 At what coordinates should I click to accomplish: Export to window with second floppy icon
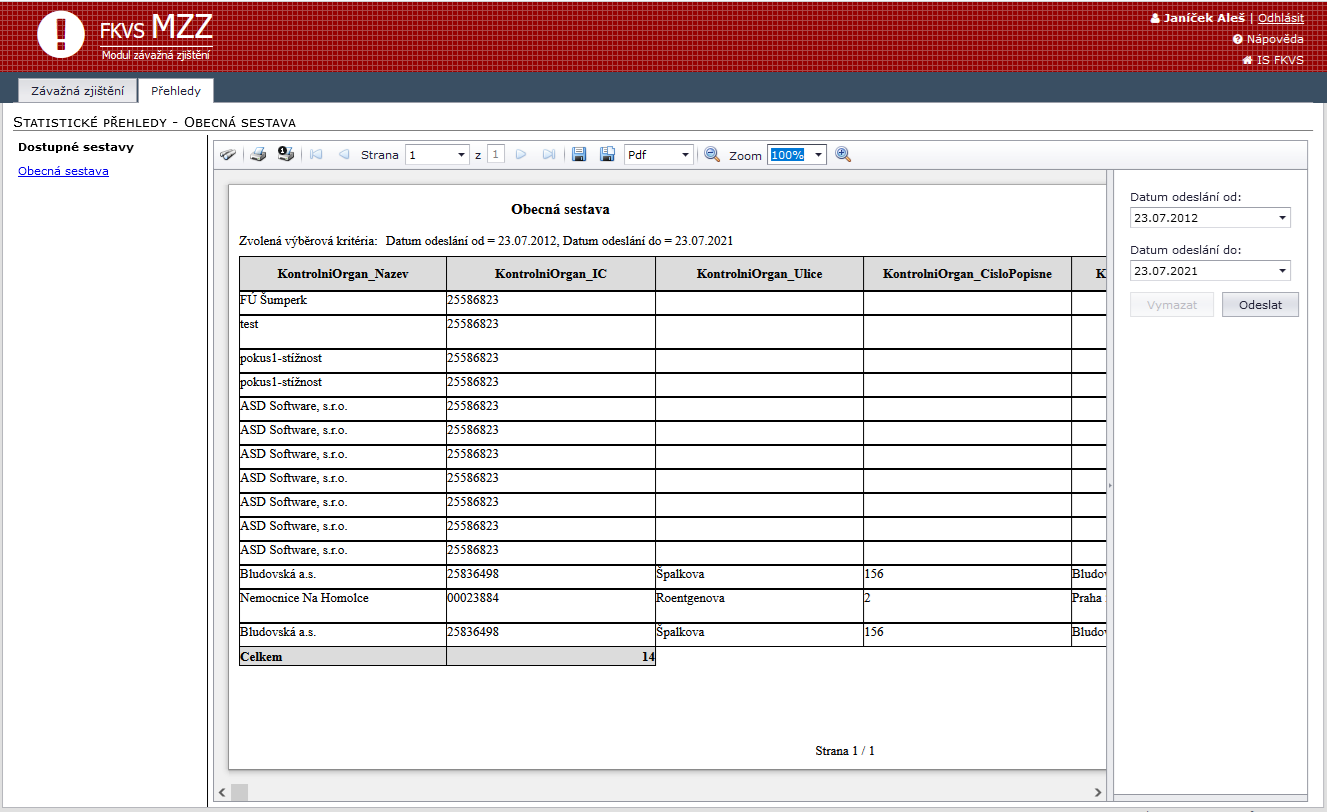(607, 155)
